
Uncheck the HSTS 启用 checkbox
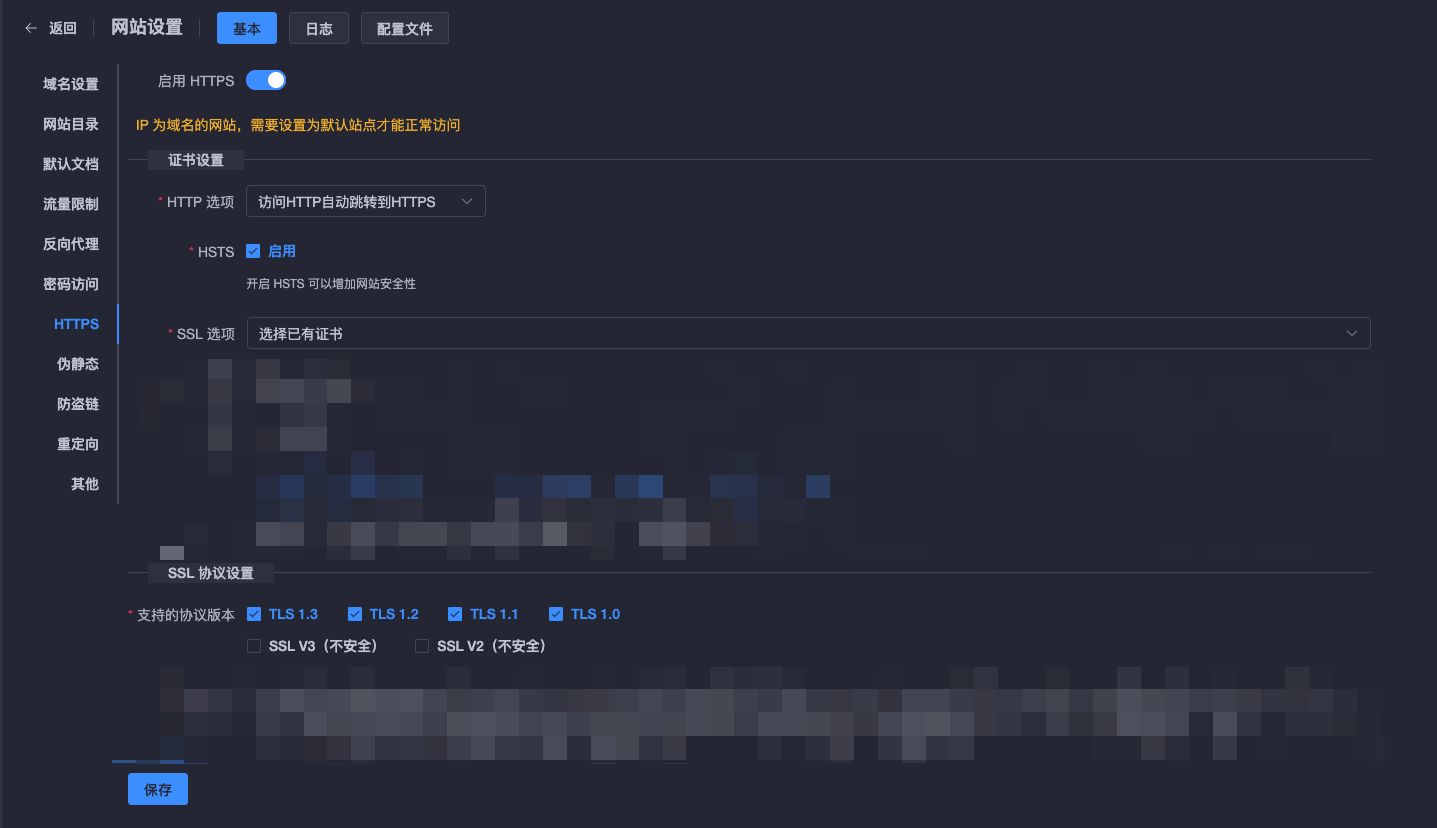tap(253, 251)
